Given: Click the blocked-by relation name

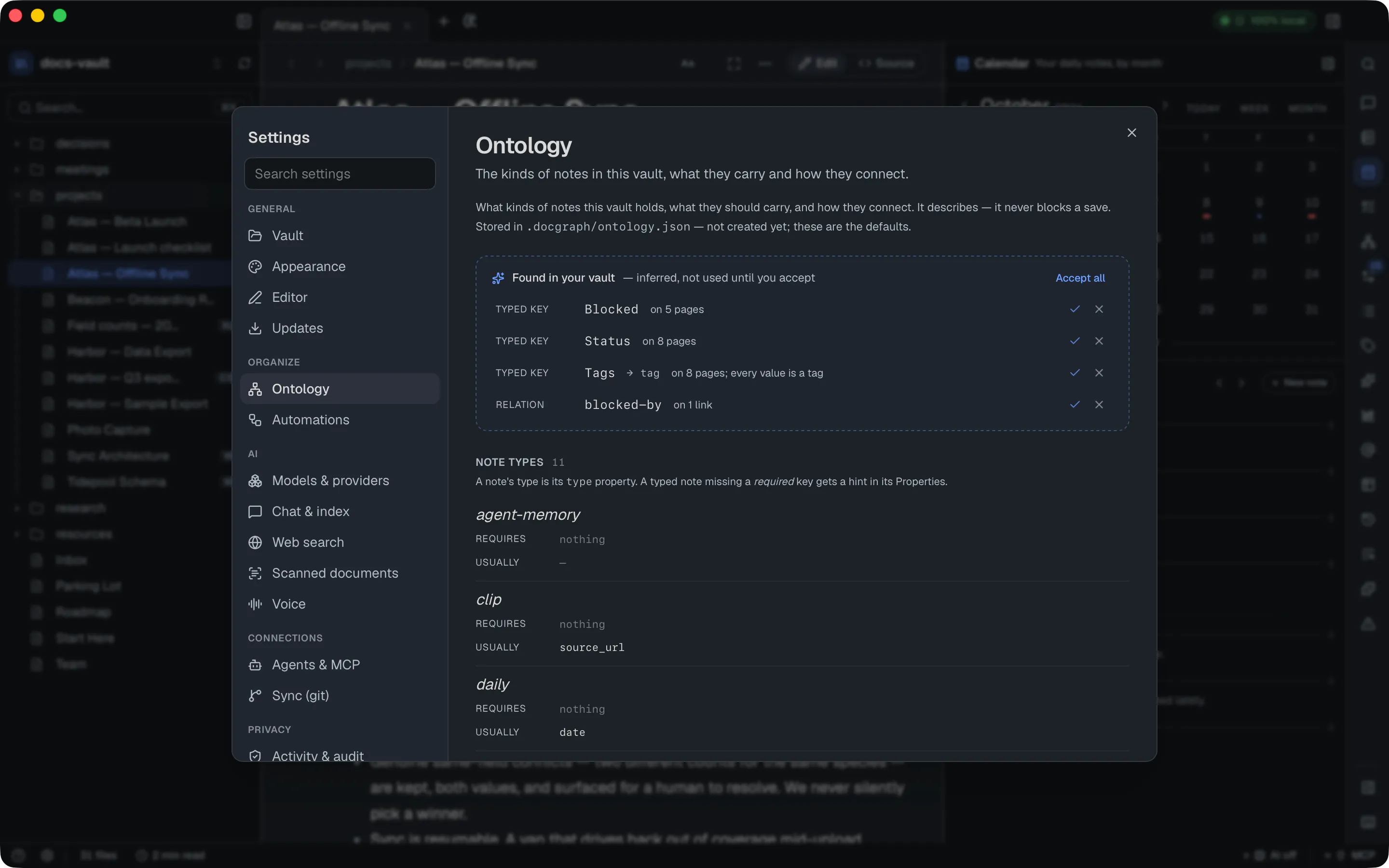Looking at the screenshot, I should pyautogui.click(x=623, y=405).
